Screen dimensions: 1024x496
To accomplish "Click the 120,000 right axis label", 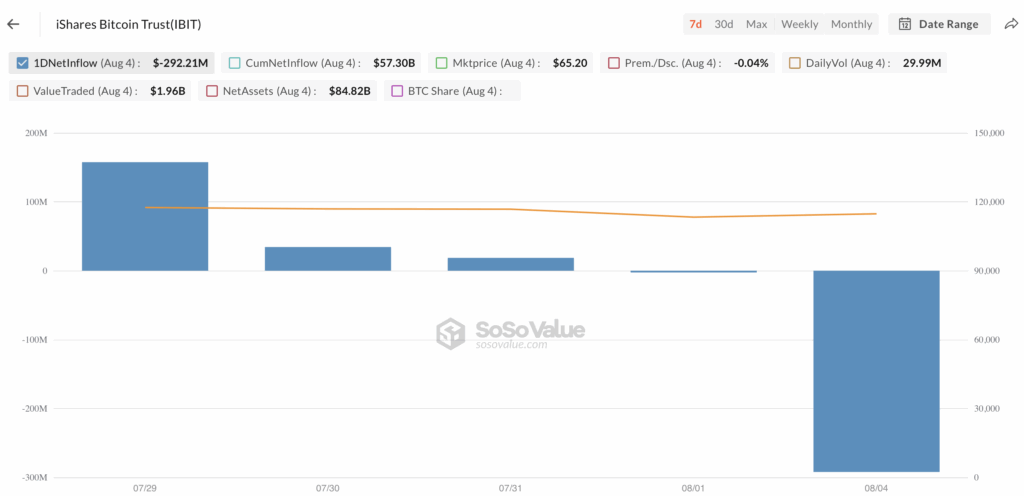I will [x=989, y=202].
